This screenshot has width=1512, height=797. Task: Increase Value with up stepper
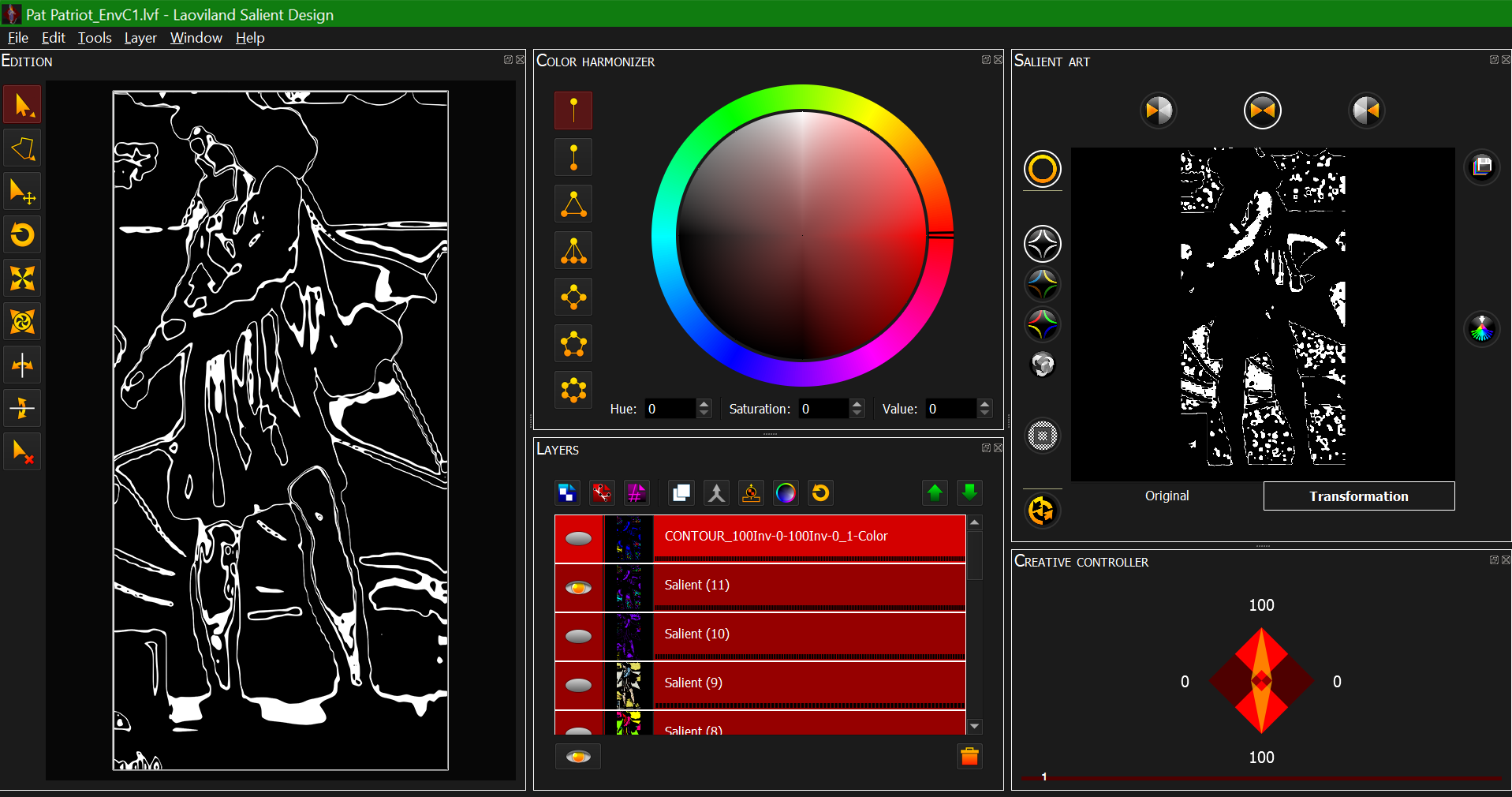pos(984,403)
